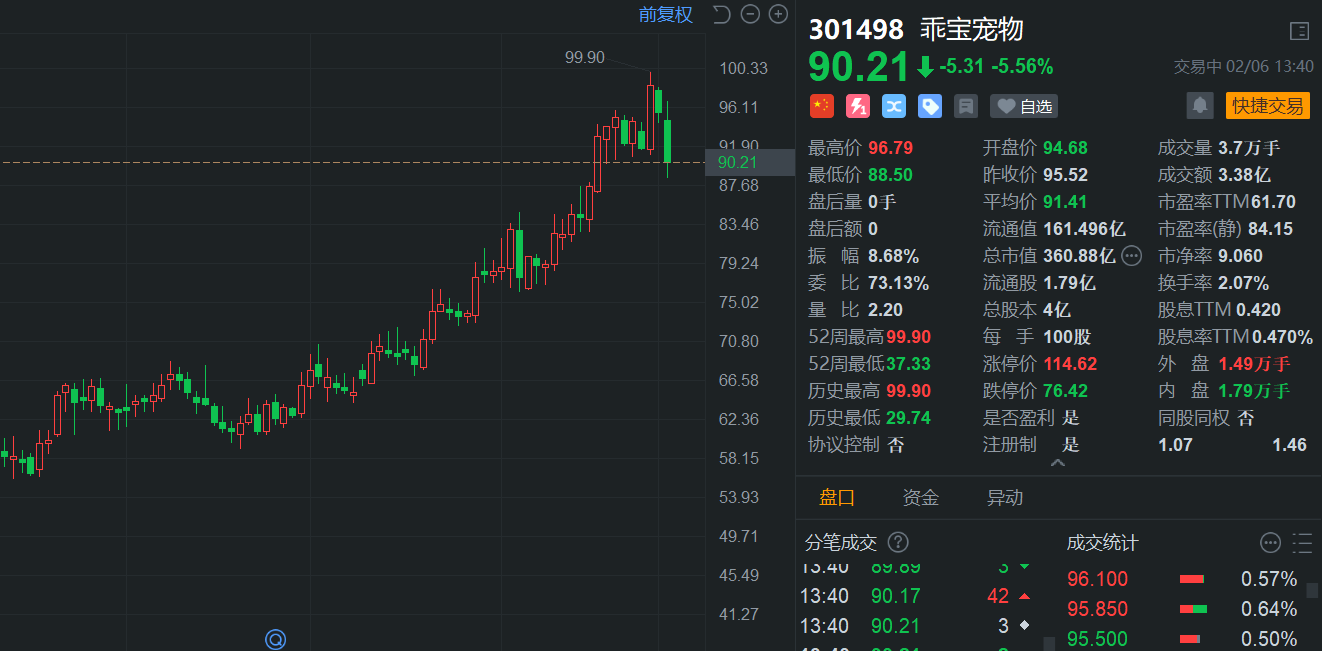Image resolution: width=1322 pixels, height=651 pixels.
Task: Collapse the quote details with the chevron
Action: coord(1058,463)
